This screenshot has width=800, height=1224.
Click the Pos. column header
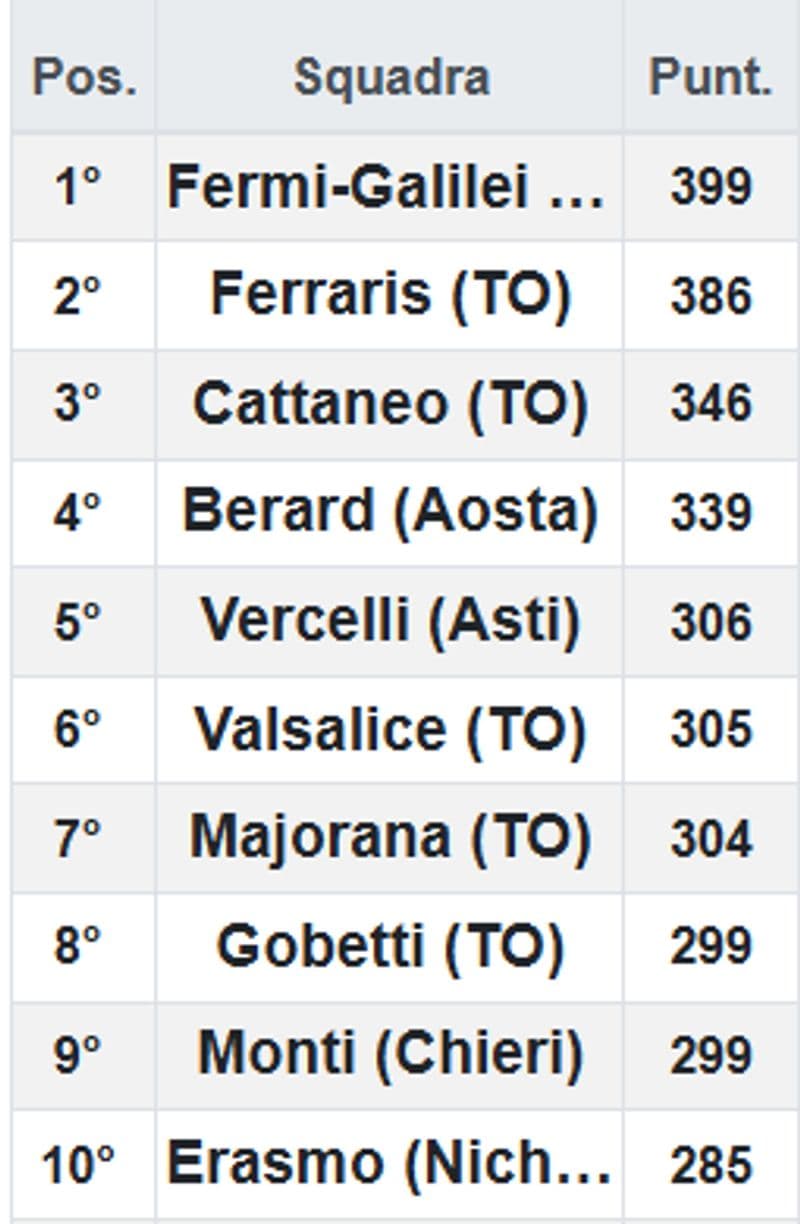[x=84, y=78]
